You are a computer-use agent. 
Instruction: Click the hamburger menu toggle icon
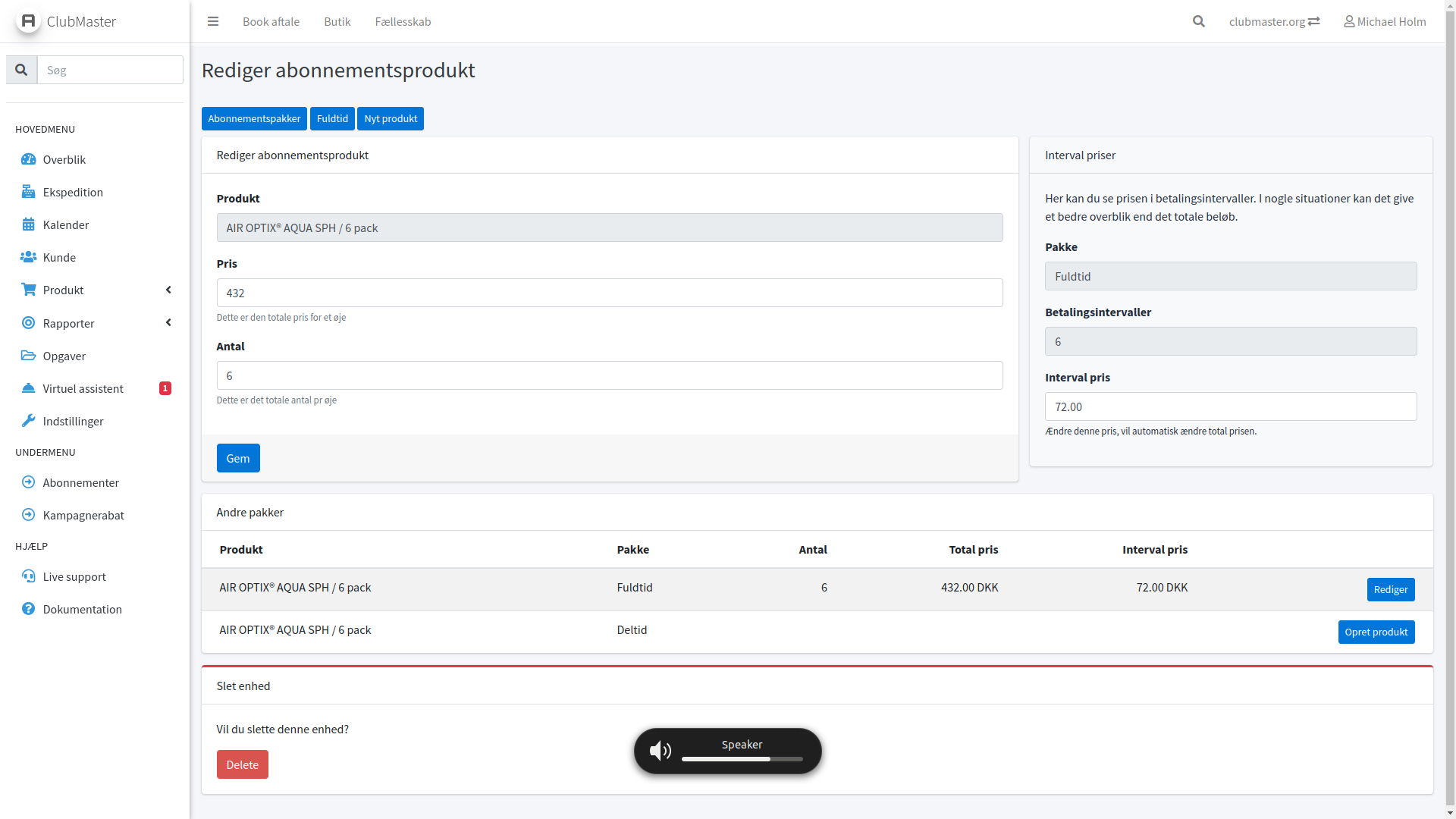click(x=213, y=21)
